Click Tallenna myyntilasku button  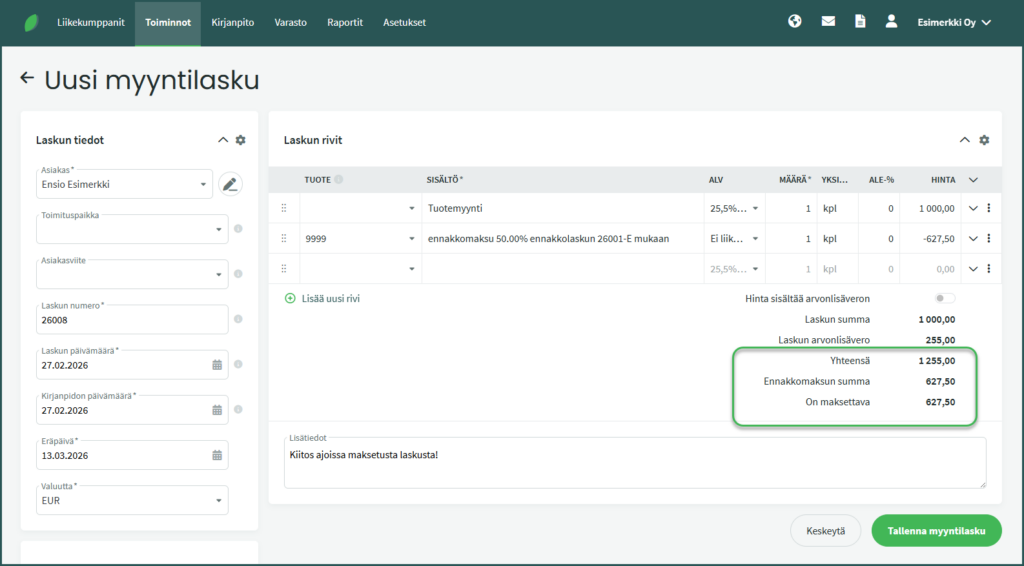tap(936, 531)
